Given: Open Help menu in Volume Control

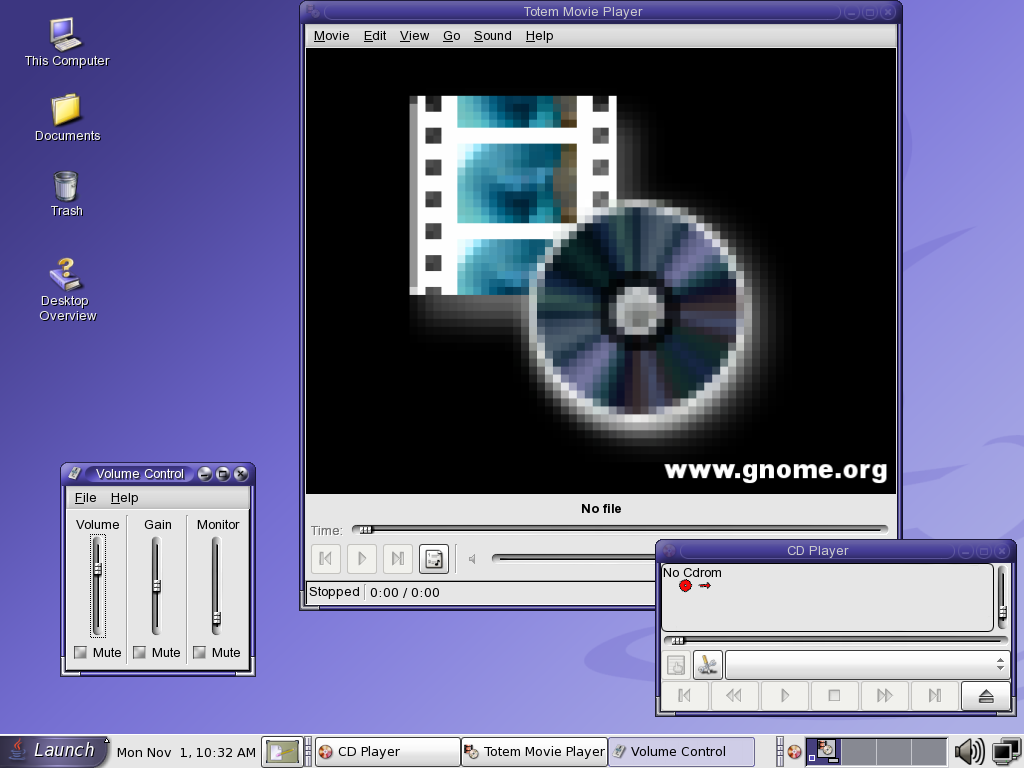Looking at the screenshot, I should point(124,498).
